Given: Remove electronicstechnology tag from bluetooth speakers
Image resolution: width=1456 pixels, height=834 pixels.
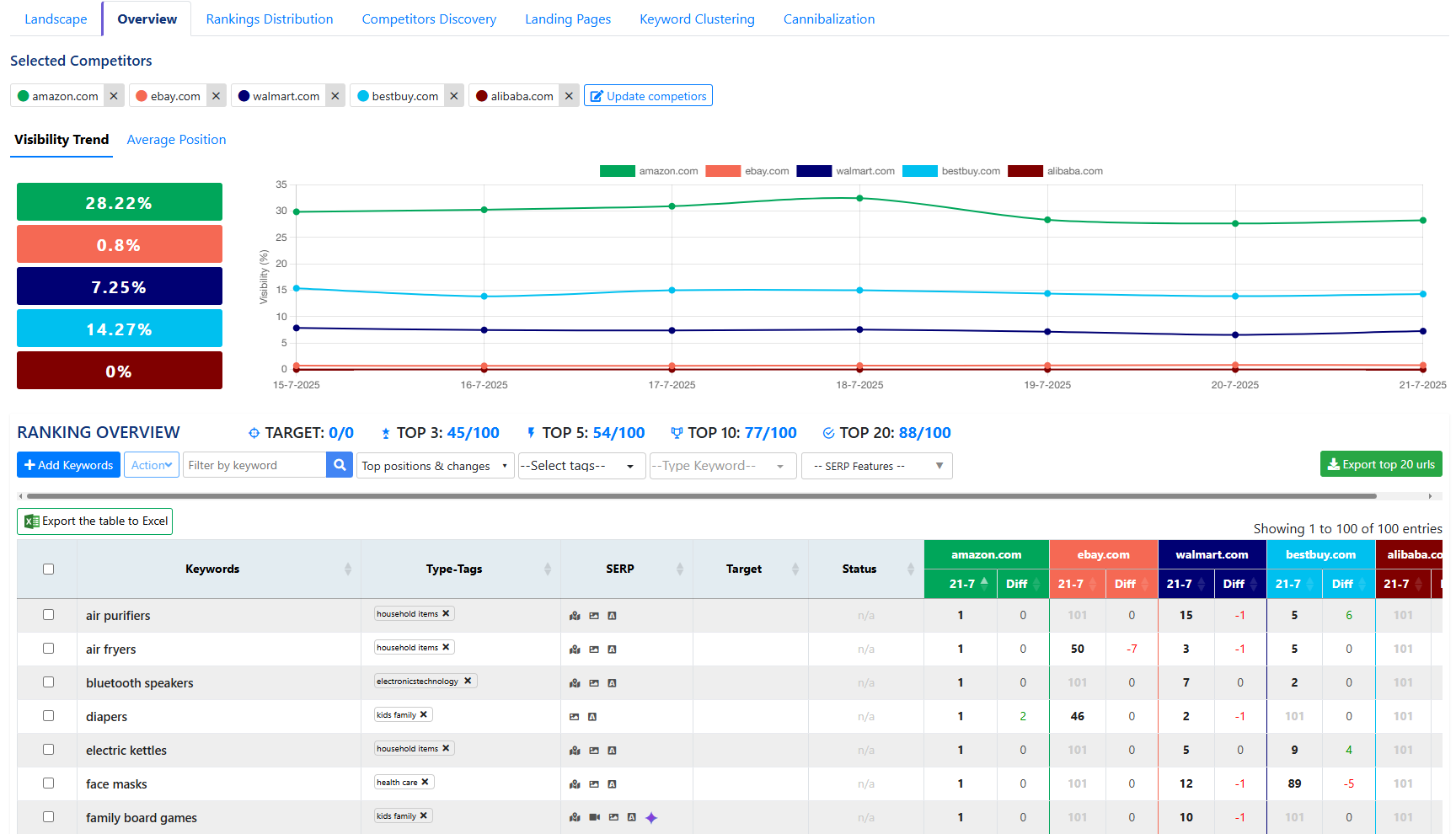Looking at the screenshot, I should 468,681.
